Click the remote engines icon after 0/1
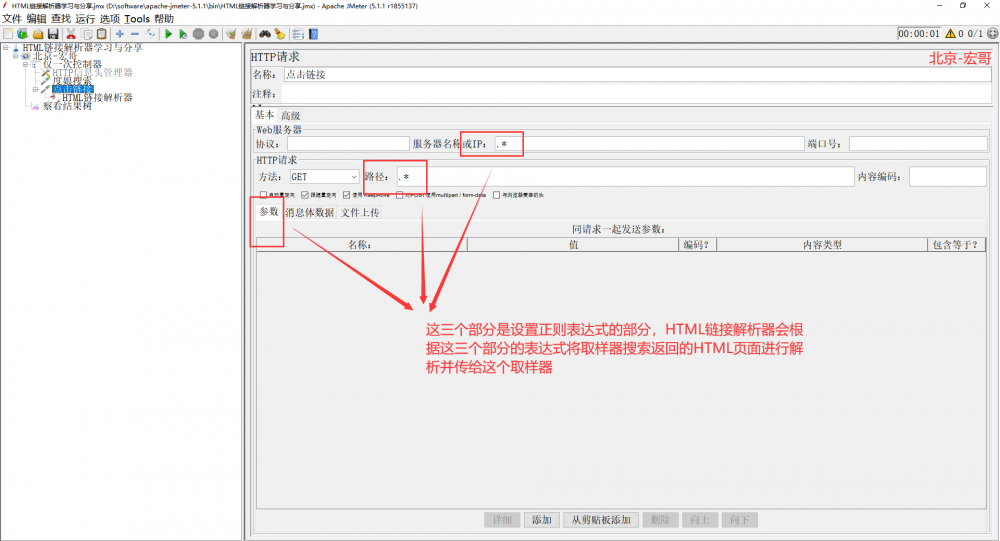 [992, 34]
